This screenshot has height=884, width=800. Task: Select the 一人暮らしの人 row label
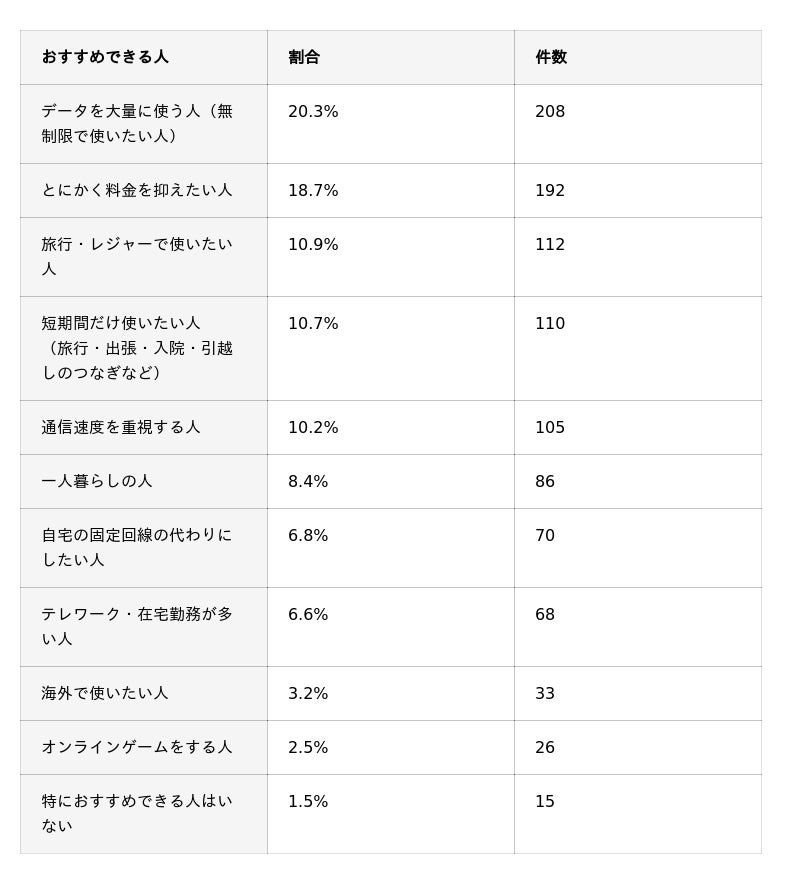[96, 481]
